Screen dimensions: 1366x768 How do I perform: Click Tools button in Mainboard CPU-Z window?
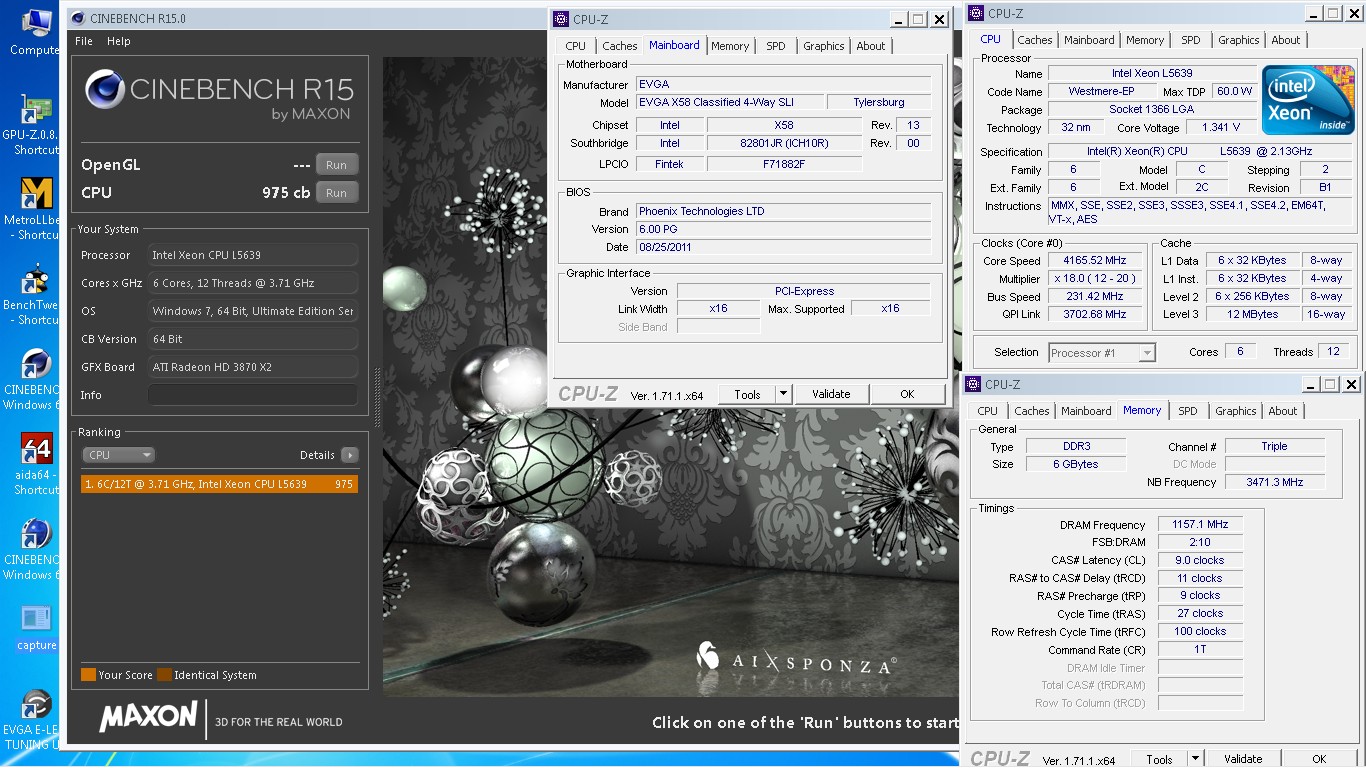747,394
